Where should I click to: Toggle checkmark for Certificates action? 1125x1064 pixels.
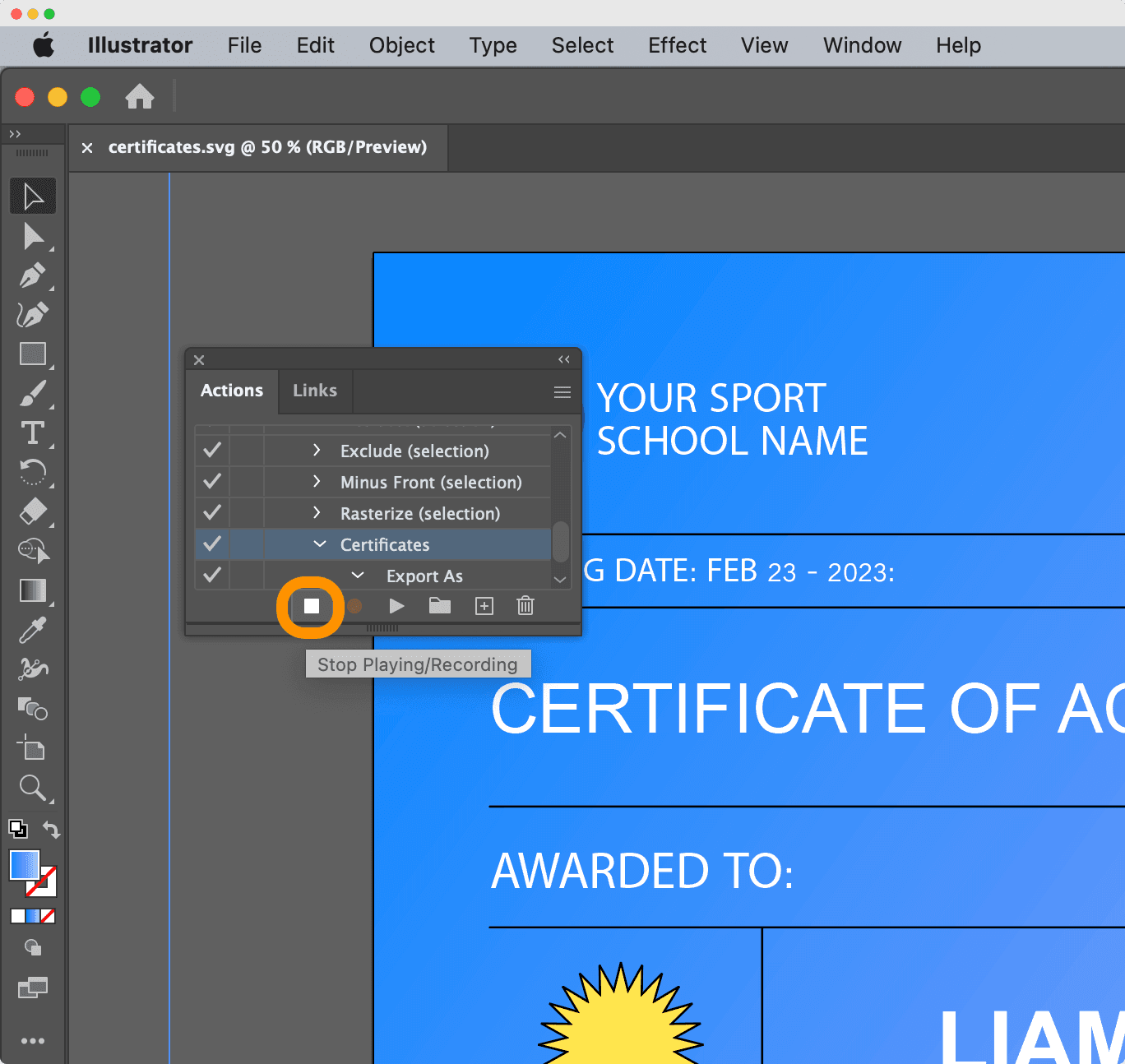212,544
